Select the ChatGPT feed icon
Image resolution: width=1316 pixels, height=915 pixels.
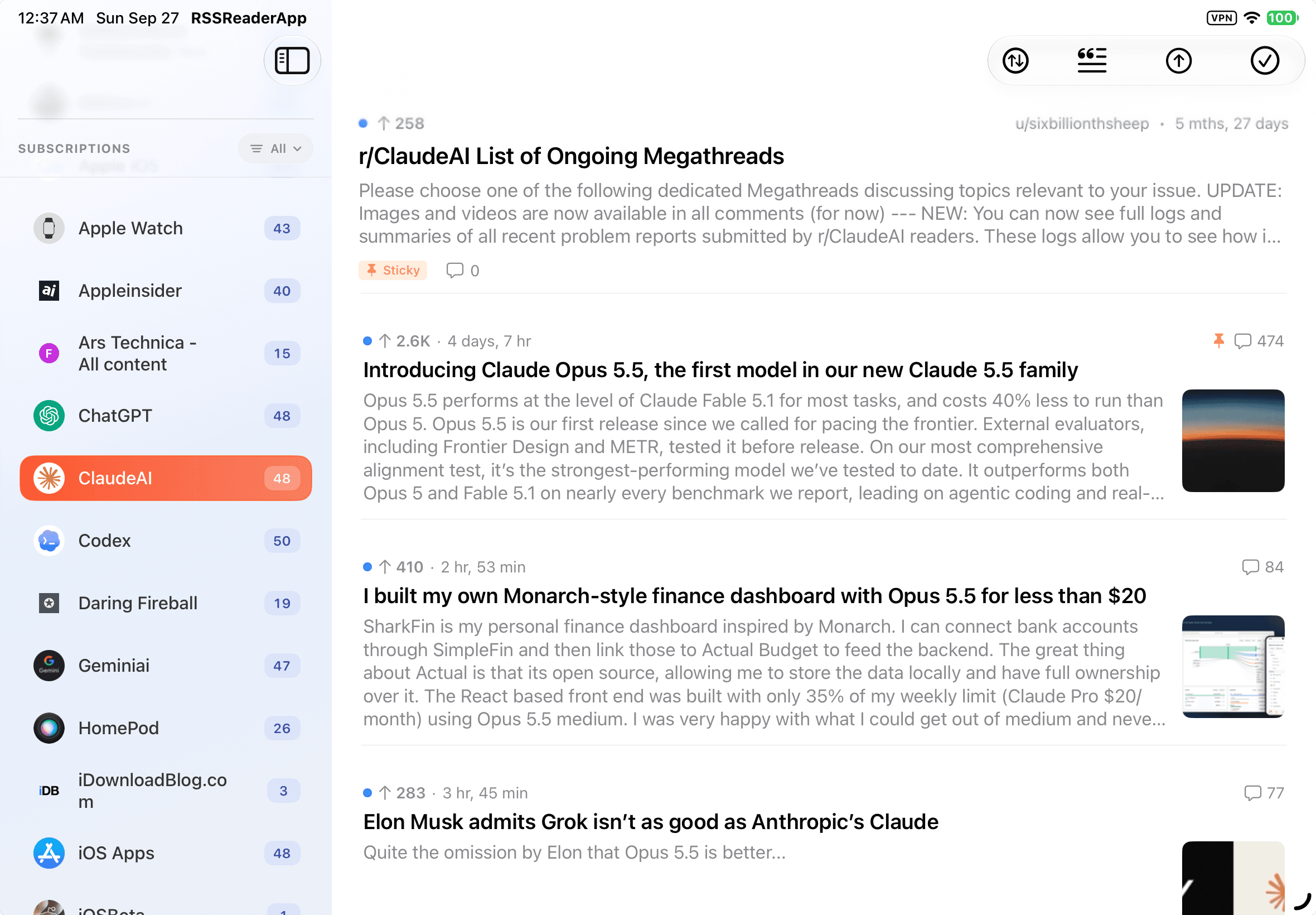click(x=49, y=416)
